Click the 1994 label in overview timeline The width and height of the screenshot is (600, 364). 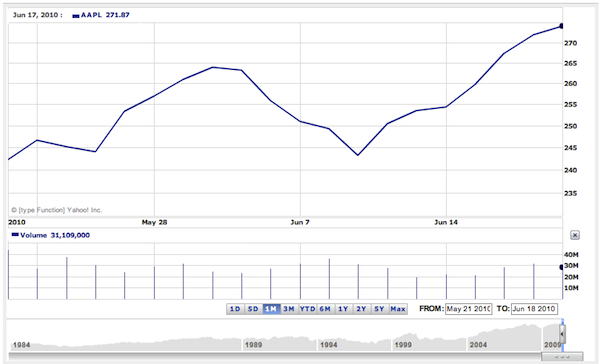[x=329, y=345]
